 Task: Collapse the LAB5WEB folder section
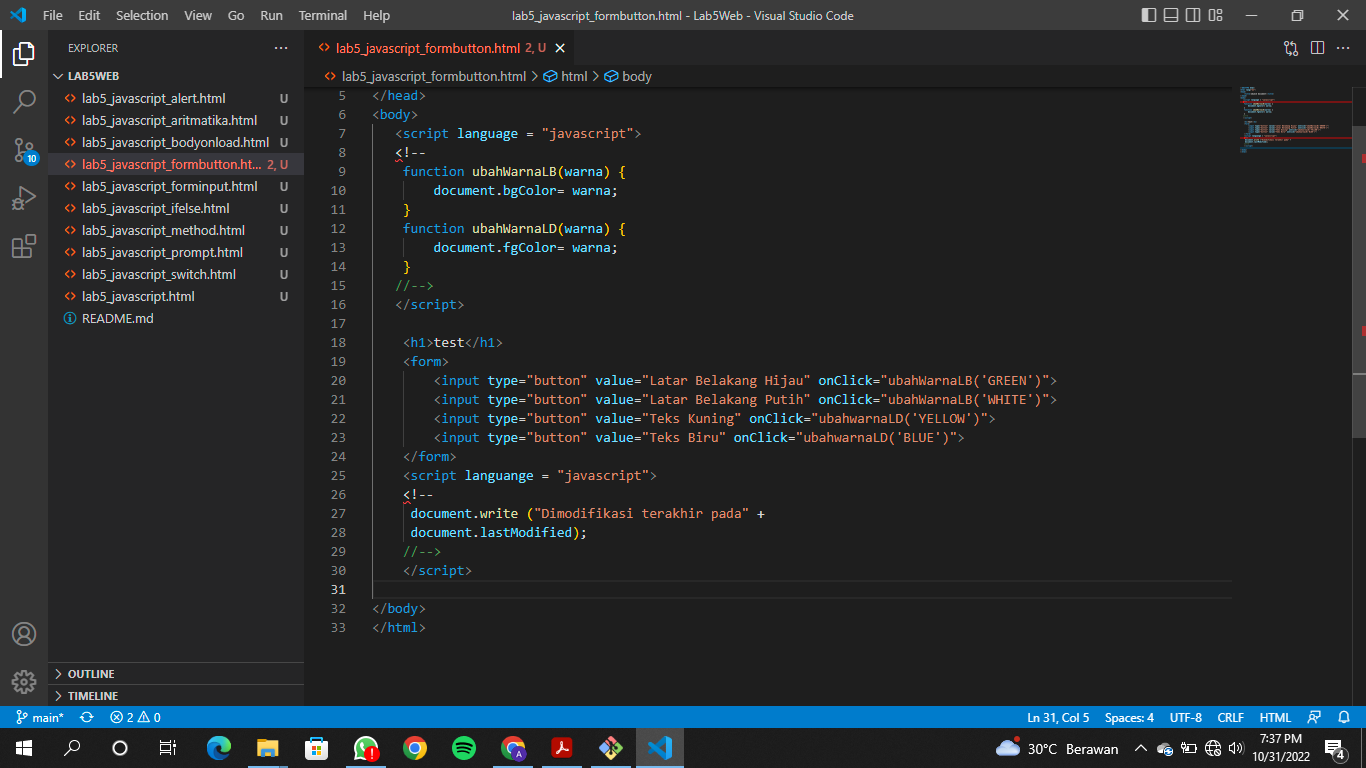(x=176, y=76)
